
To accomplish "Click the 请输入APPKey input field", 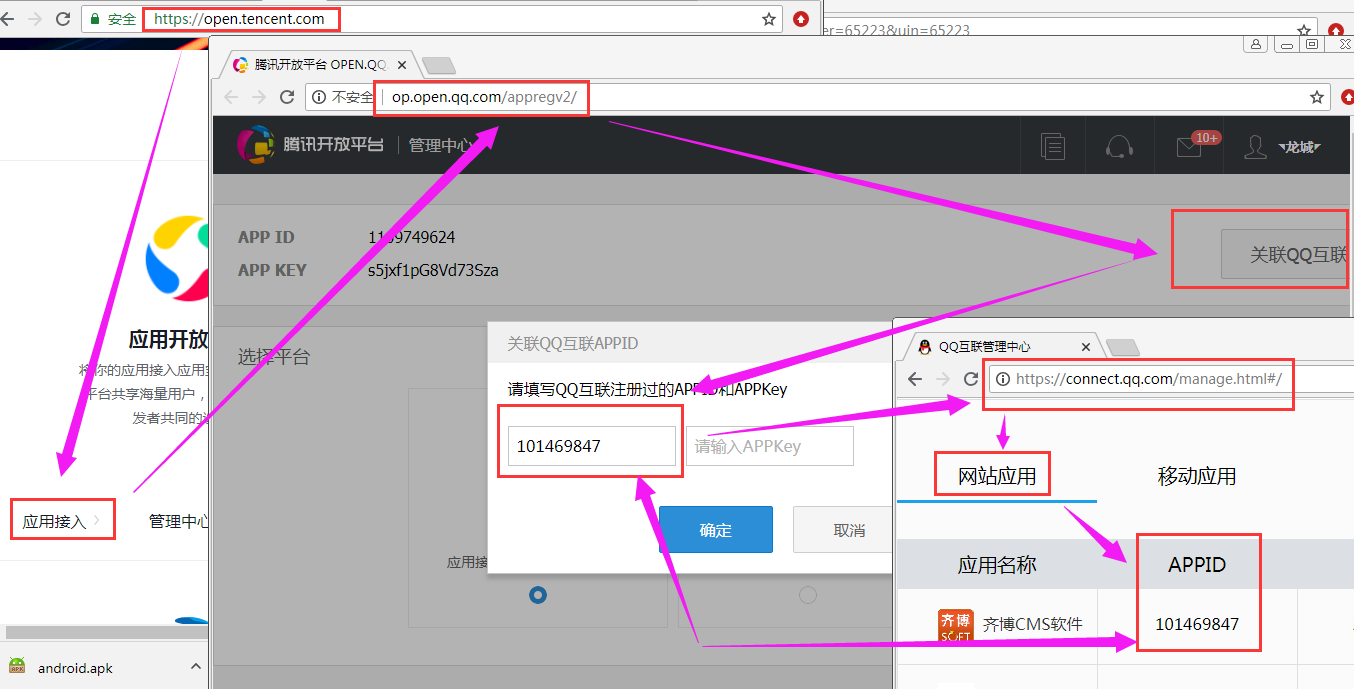I will pos(769,446).
